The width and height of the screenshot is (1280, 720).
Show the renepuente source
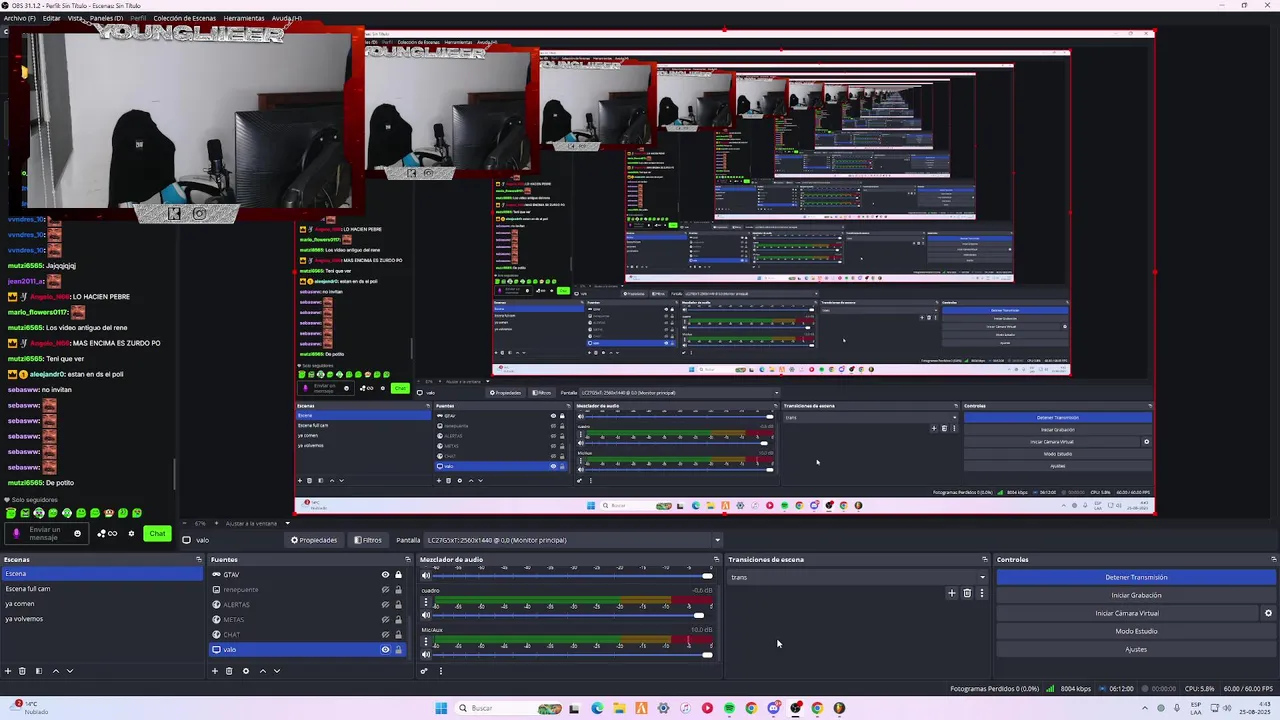tap(385, 590)
